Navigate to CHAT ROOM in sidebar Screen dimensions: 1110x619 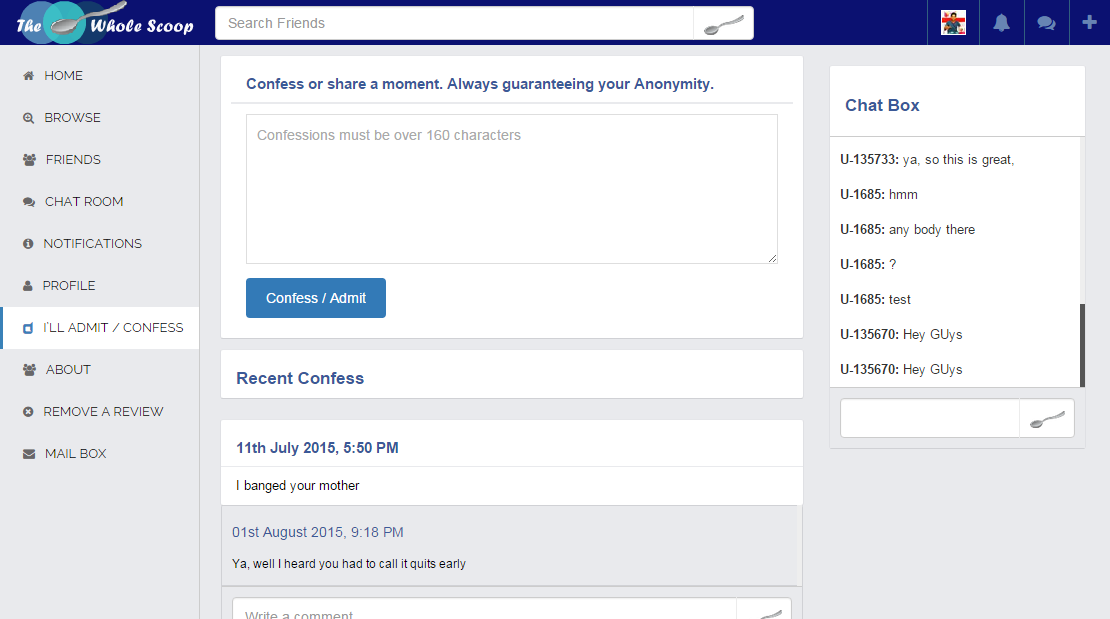[x=84, y=202]
